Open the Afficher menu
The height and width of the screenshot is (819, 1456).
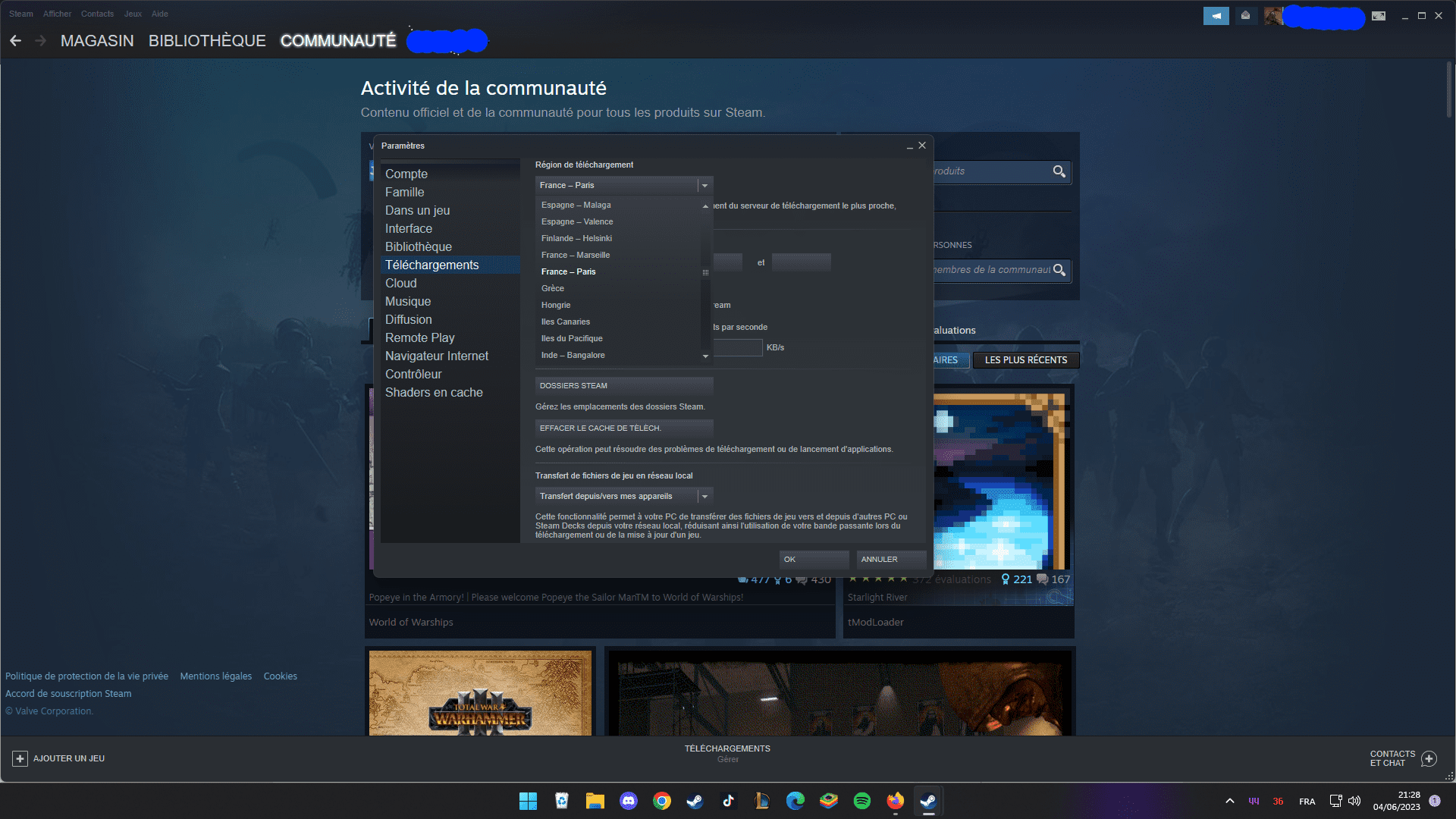coord(57,14)
